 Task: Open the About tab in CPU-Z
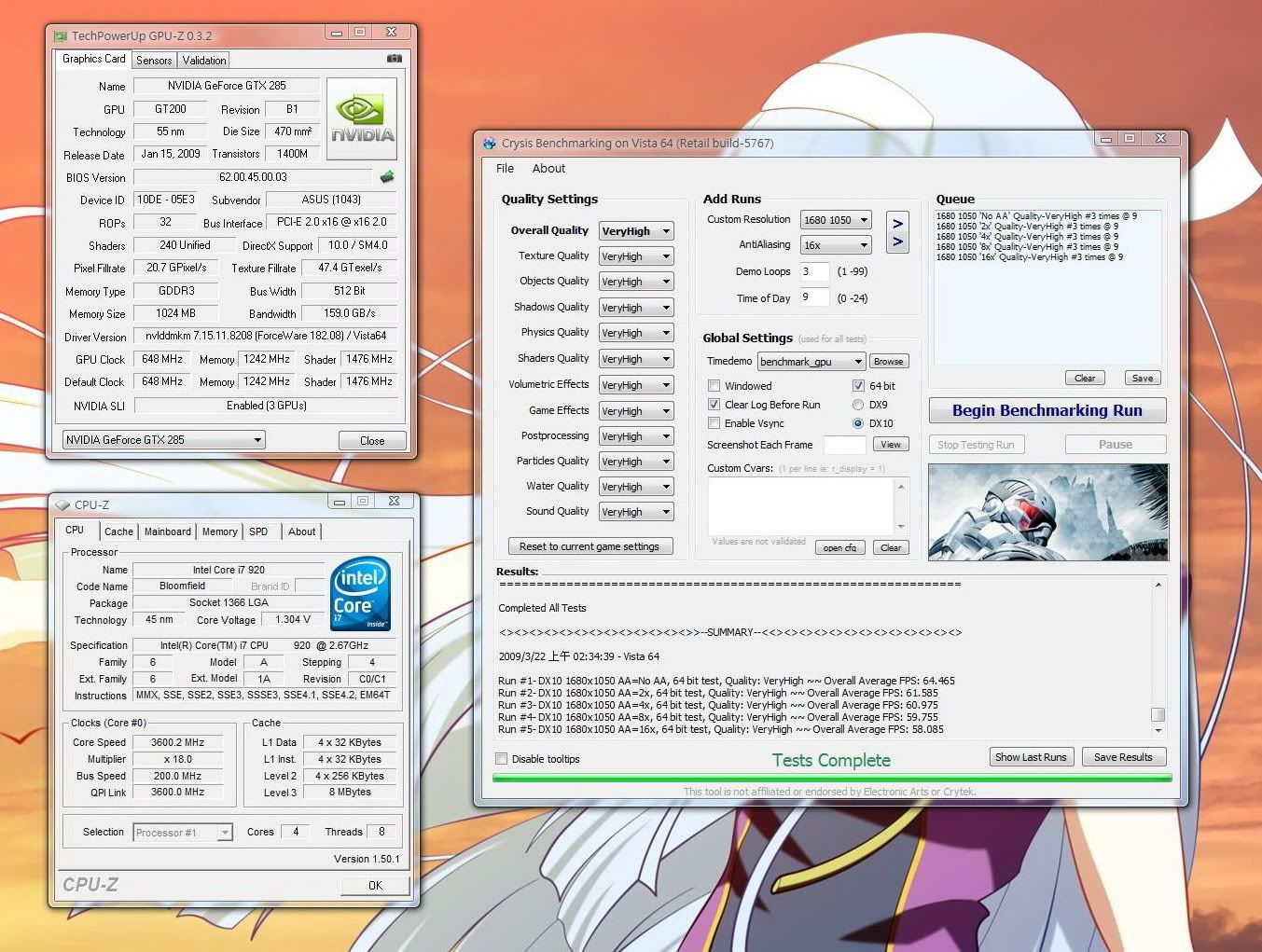pos(301,531)
